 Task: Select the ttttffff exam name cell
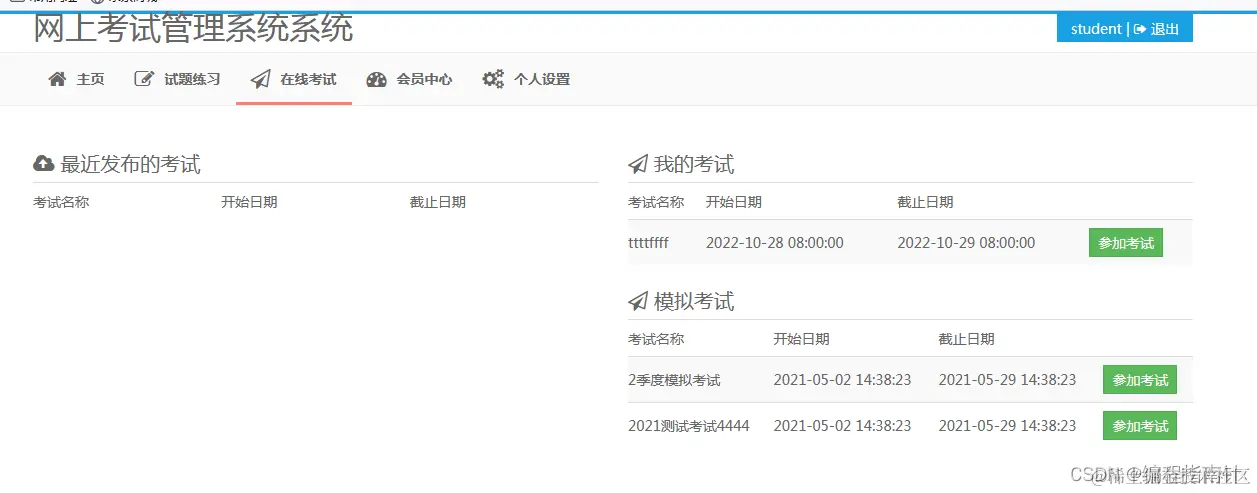coord(648,243)
